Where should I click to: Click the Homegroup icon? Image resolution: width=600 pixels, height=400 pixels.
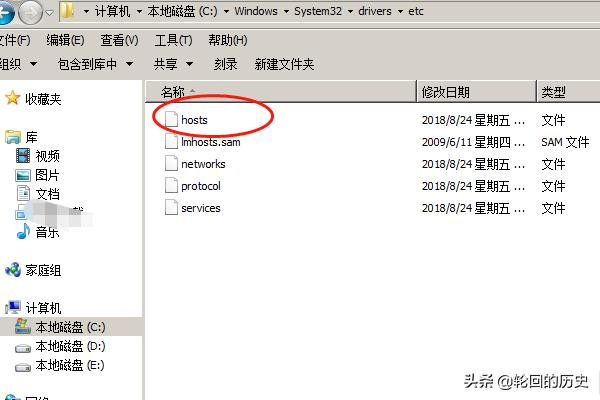tap(13, 270)
